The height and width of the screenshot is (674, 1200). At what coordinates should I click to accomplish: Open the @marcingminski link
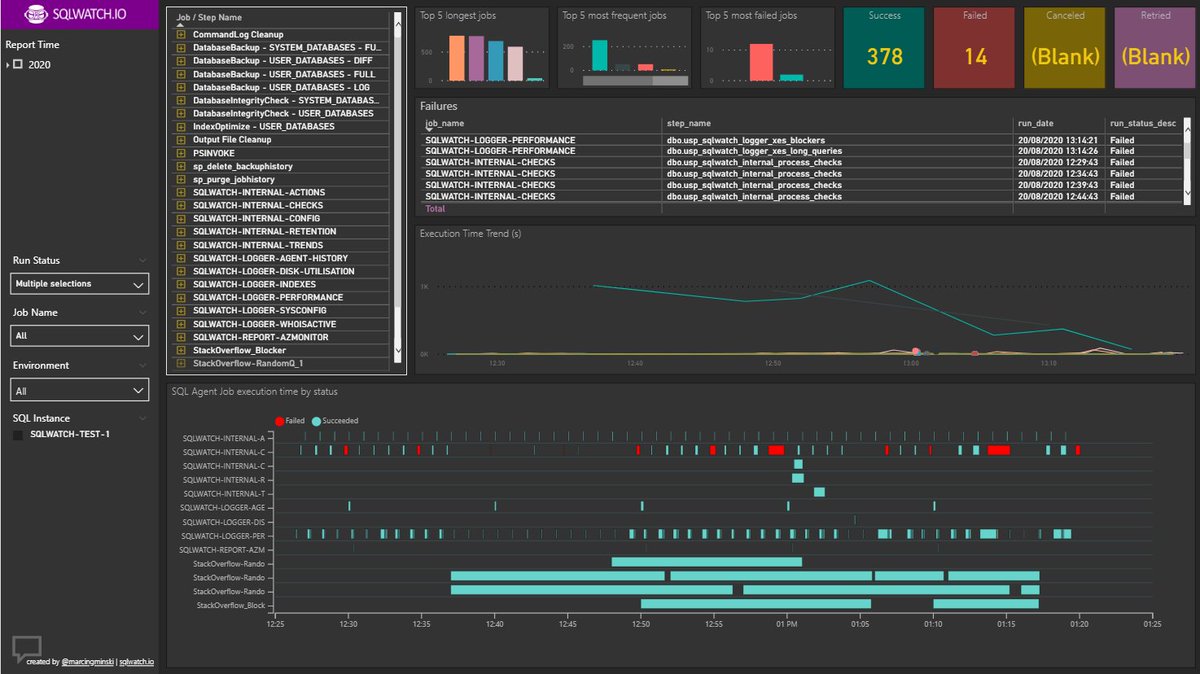[x=89, y=662]
